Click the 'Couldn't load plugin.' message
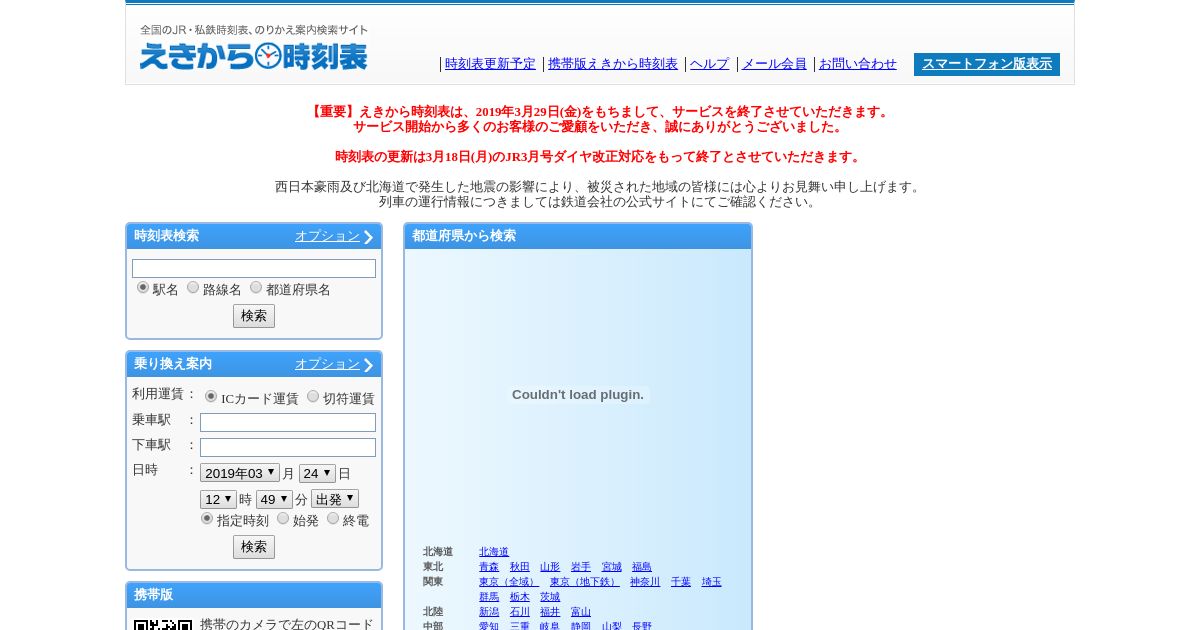1200x630 pixels. pyautogui.click(x=578, y=395)
